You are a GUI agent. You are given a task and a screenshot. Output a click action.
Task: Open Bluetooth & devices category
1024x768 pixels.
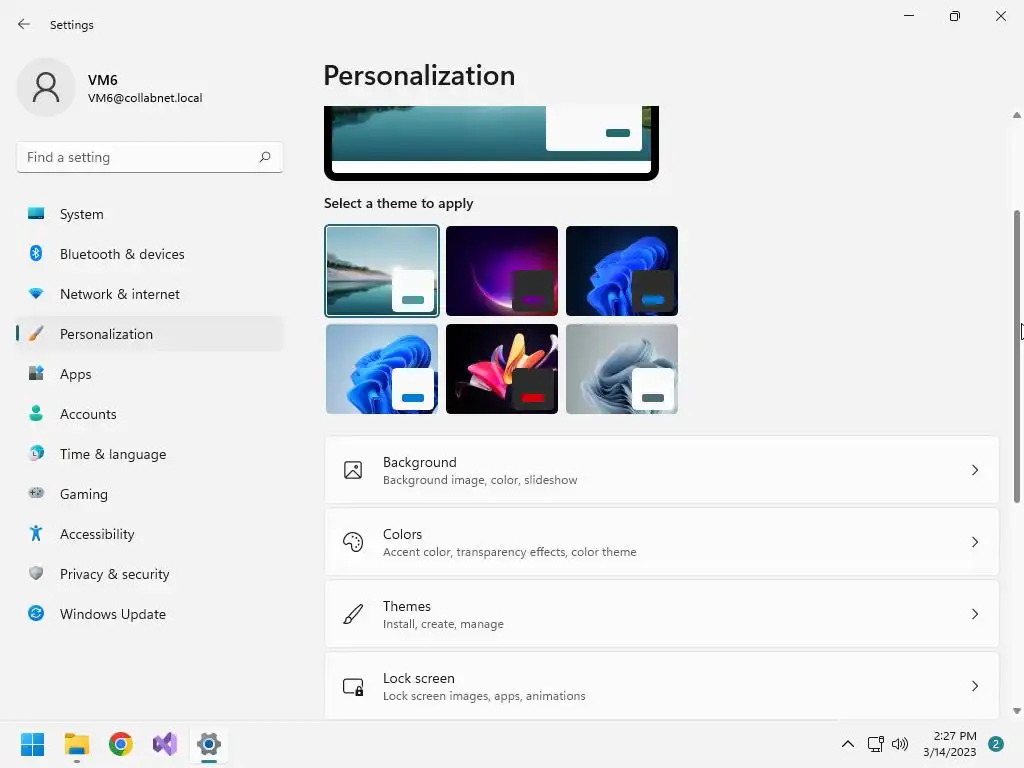(150, 253)
